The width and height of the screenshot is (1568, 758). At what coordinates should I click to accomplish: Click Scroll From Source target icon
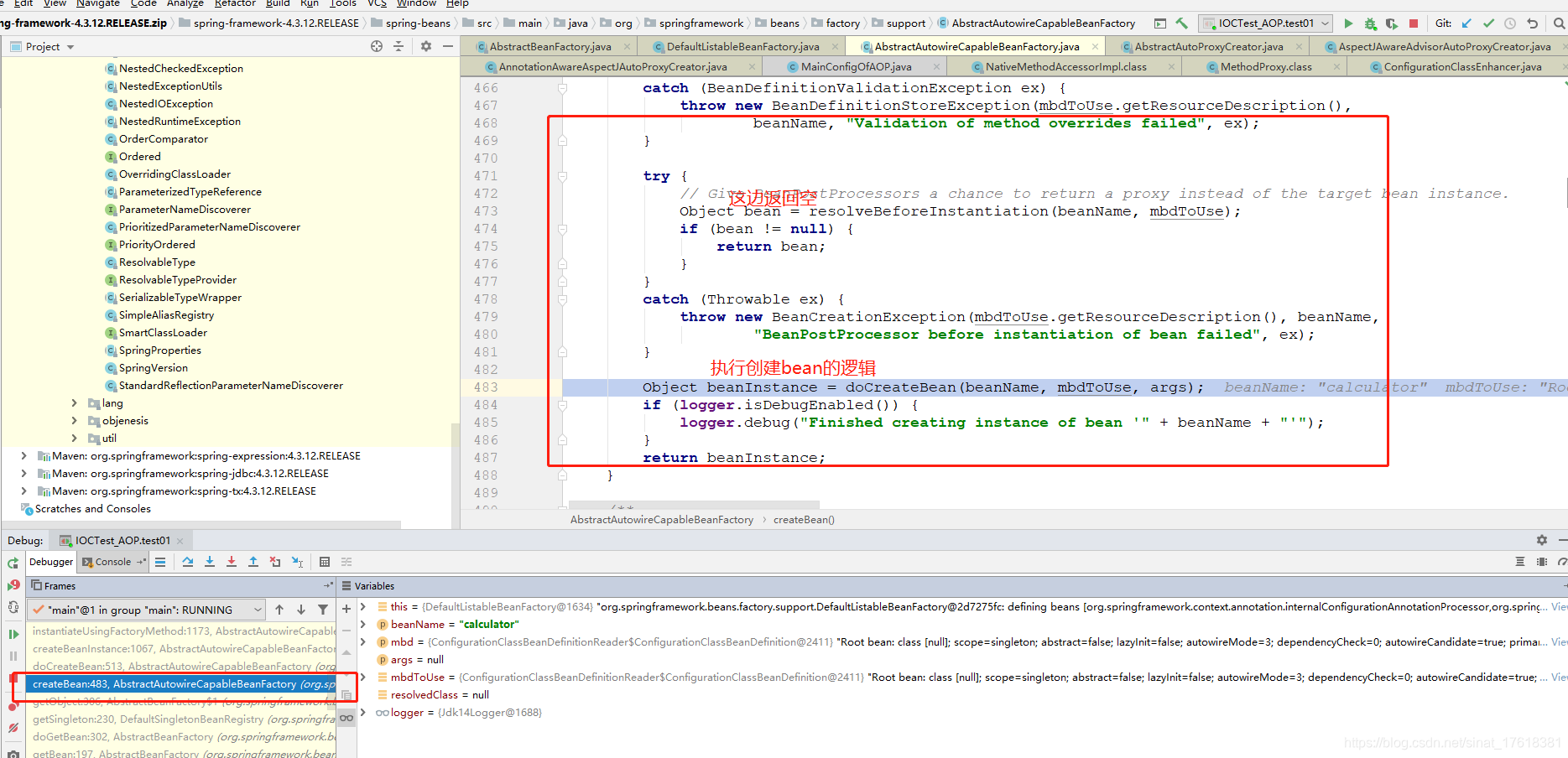377,46
